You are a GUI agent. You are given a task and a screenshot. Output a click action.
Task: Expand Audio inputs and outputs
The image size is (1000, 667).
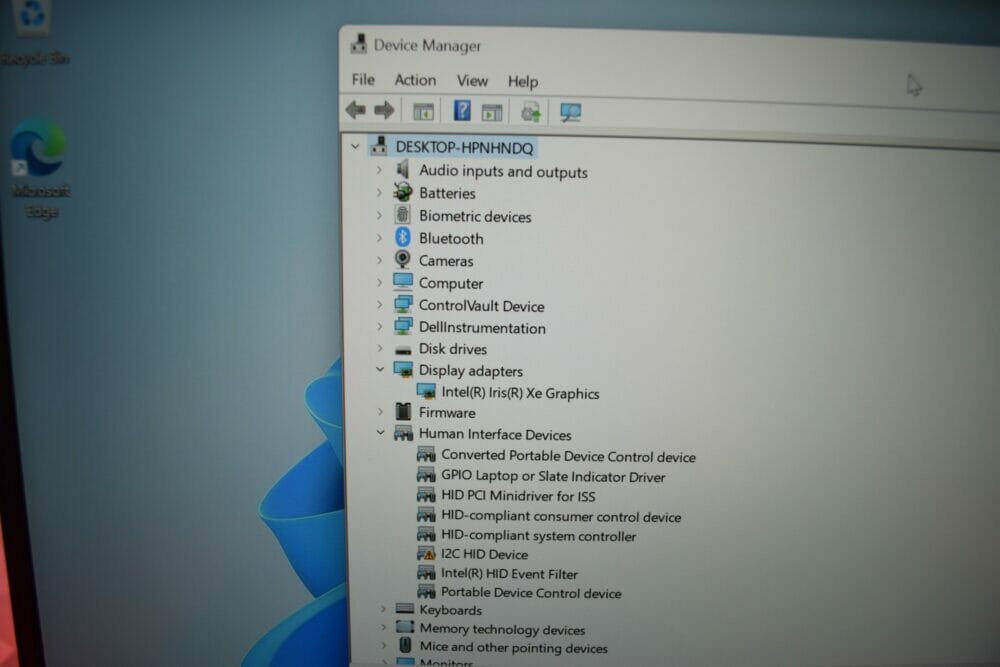coord(379,170)
